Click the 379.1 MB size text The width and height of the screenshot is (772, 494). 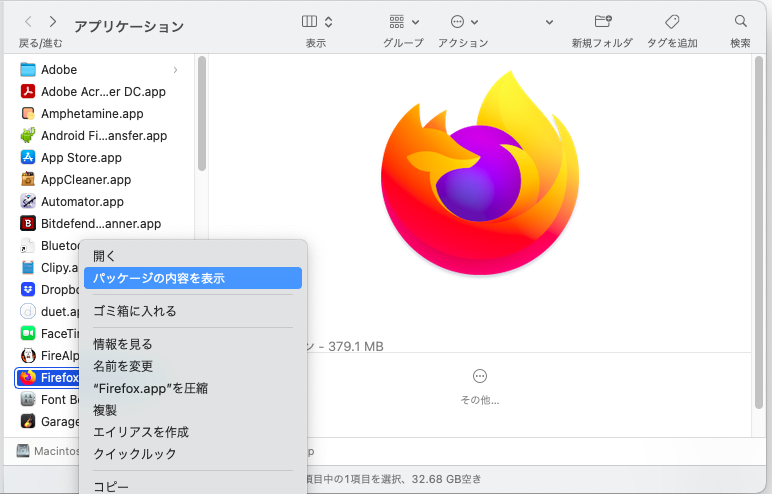[356, 347]
